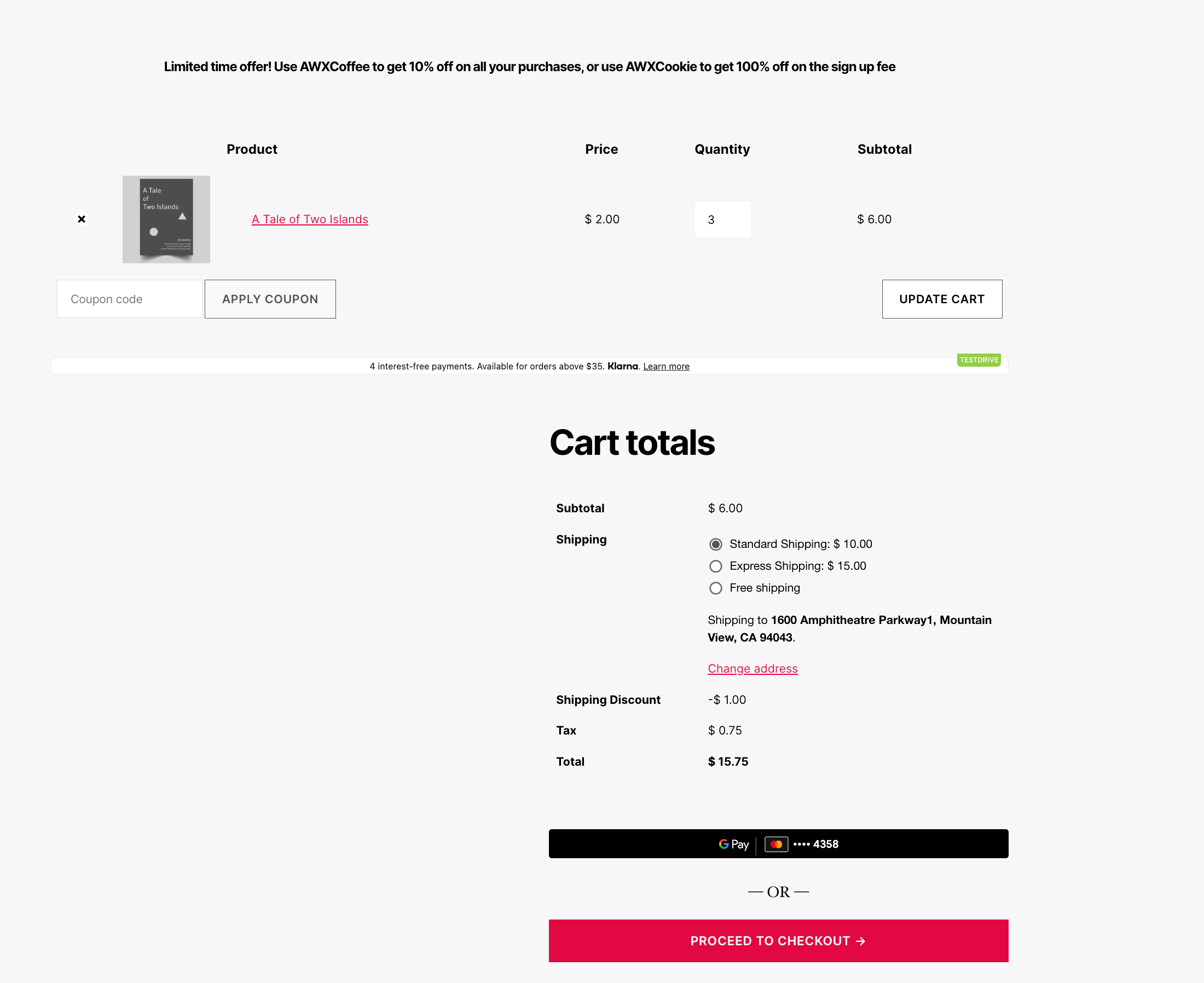Viewport: 1204px width, 983px height.
Task: Click the Product column header
Action: click(x=252, y=149)
